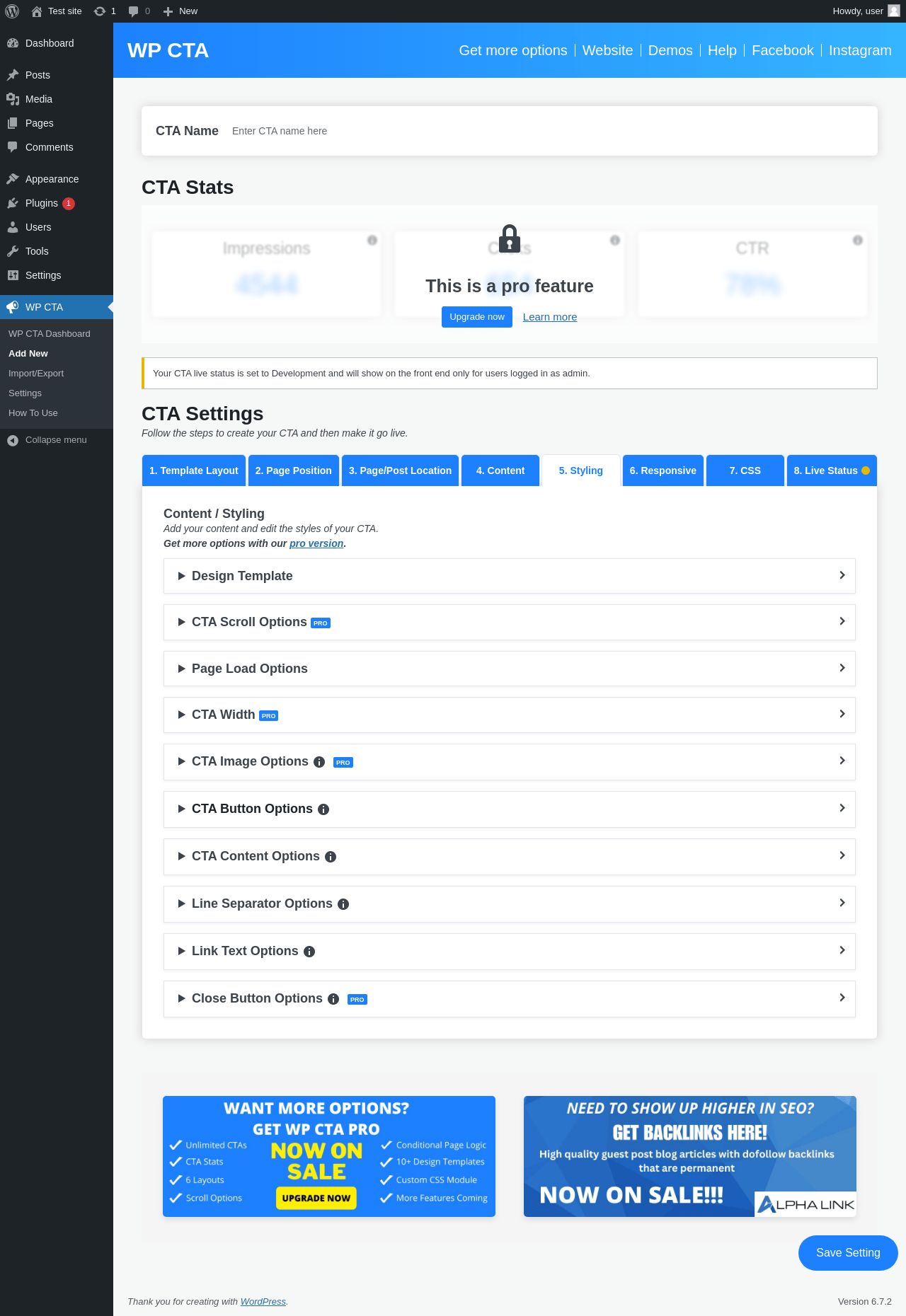This screenshot has height=1316, width=906.
Task: Click the Appearance paintbrush icon
Action: [13, 179]
